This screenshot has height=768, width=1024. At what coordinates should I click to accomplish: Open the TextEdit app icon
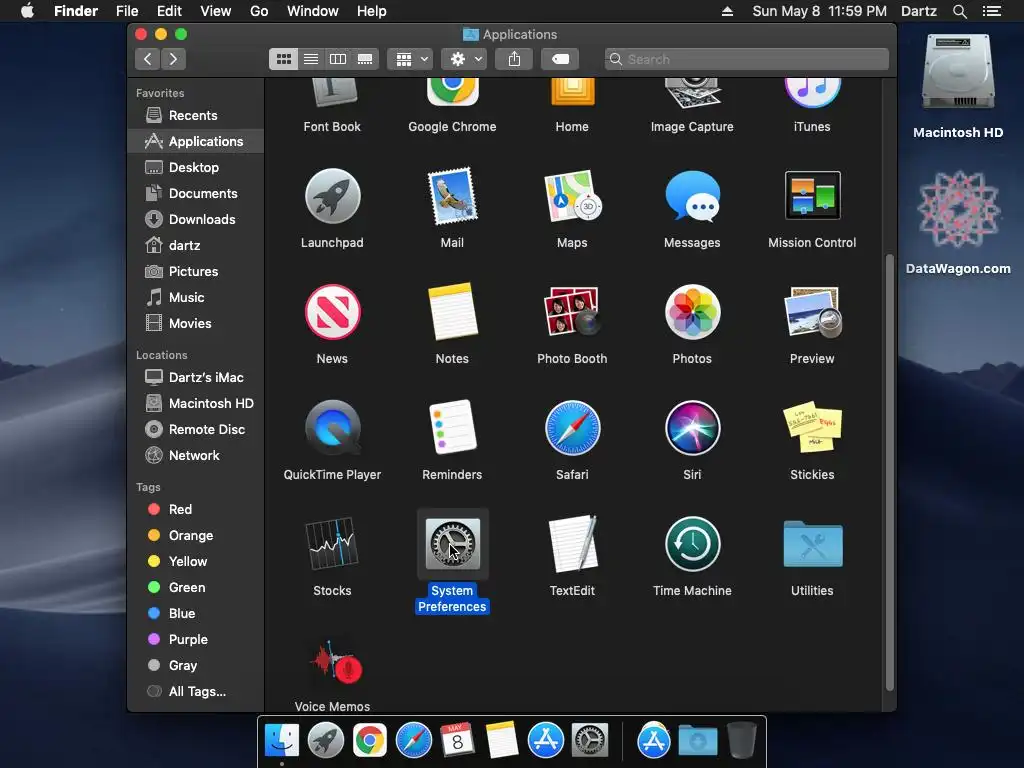(x=572, y=543)
